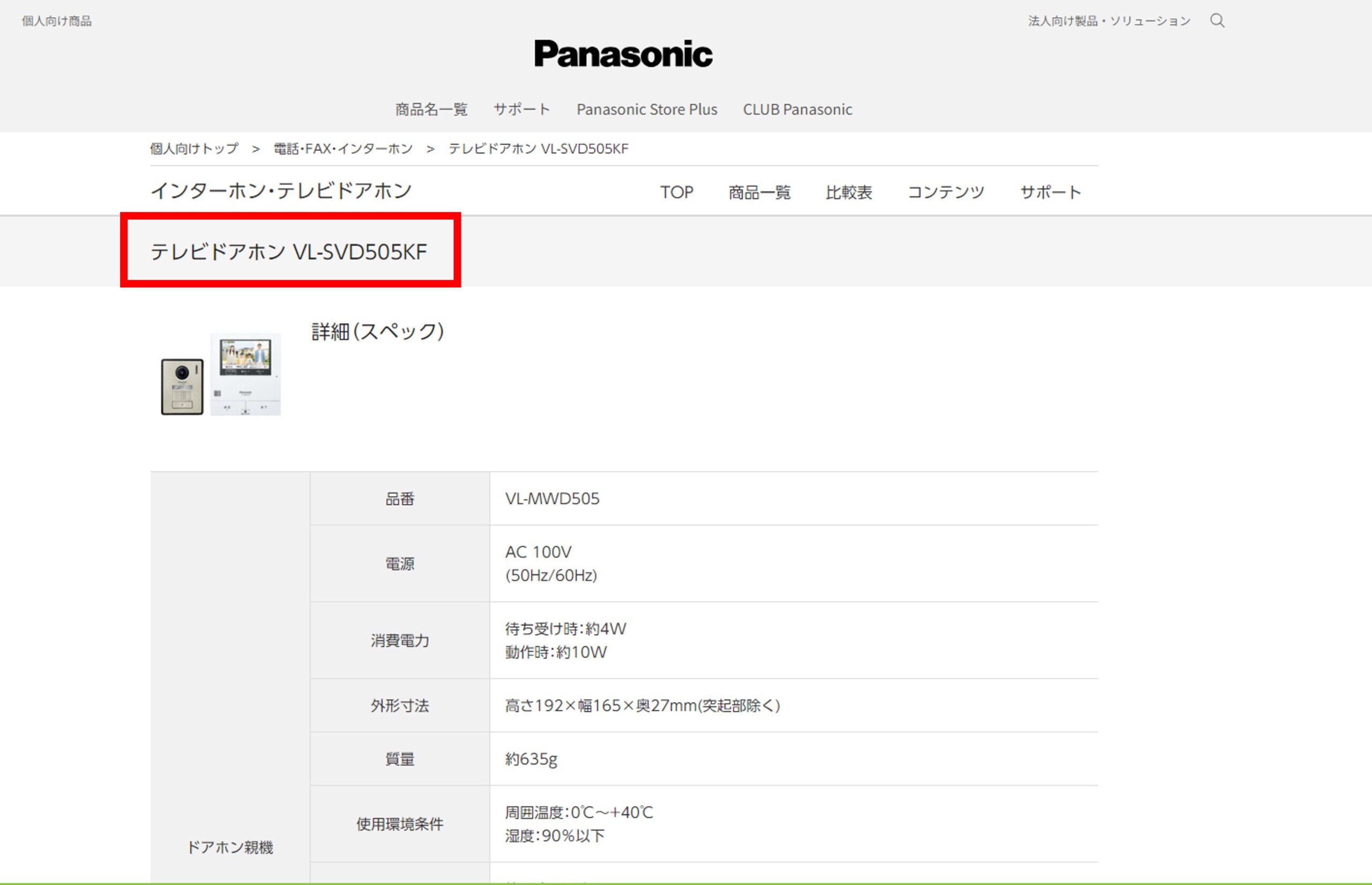1372x885 pixels.
Task: Open コンテンツ tab
Action: click(946, 192)
